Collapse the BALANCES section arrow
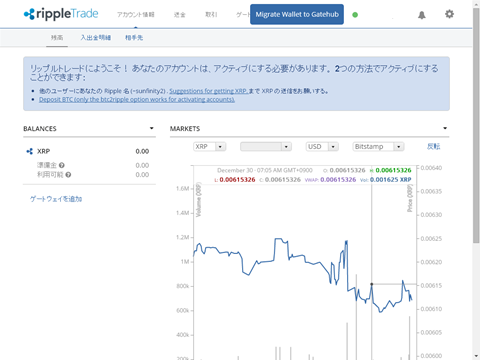Screen dimensions: 480x360 click(152, 128)
